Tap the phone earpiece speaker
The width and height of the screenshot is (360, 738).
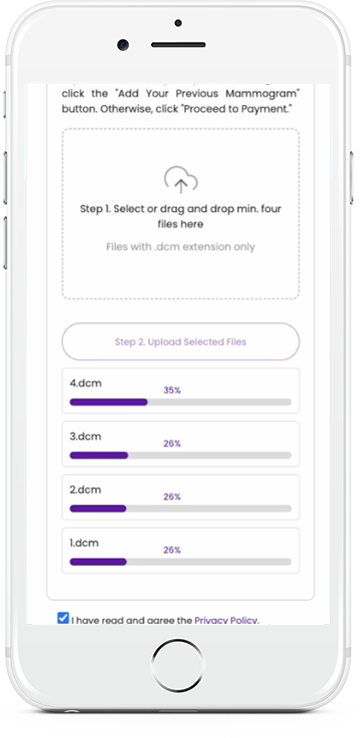[x=178, y=45]
